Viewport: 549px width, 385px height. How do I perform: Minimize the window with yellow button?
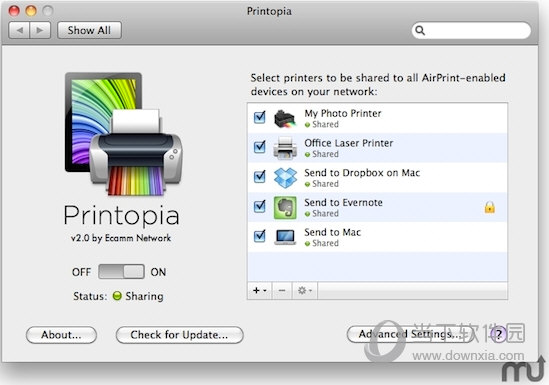(31, 10)
